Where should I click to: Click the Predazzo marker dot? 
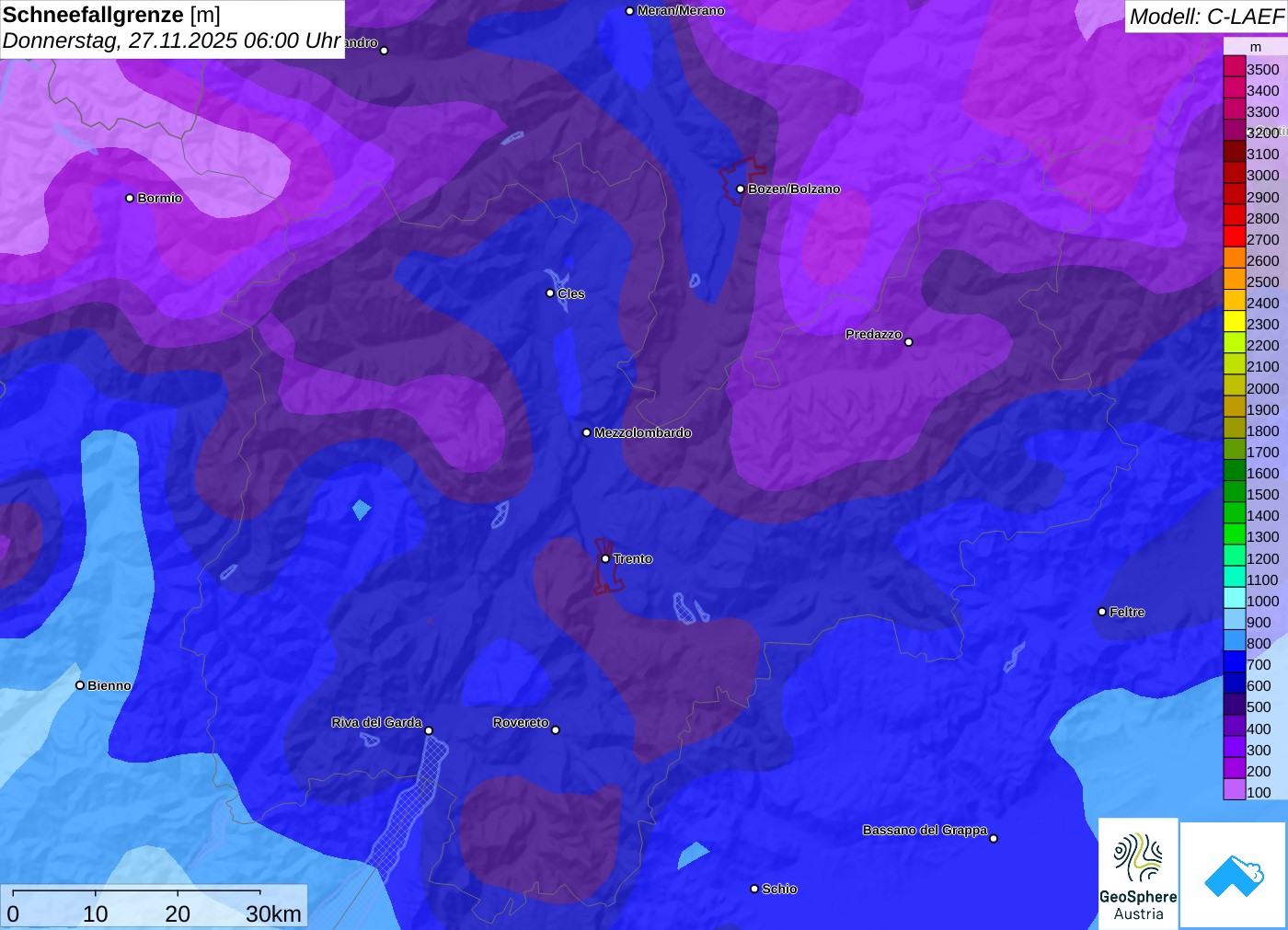909,342
